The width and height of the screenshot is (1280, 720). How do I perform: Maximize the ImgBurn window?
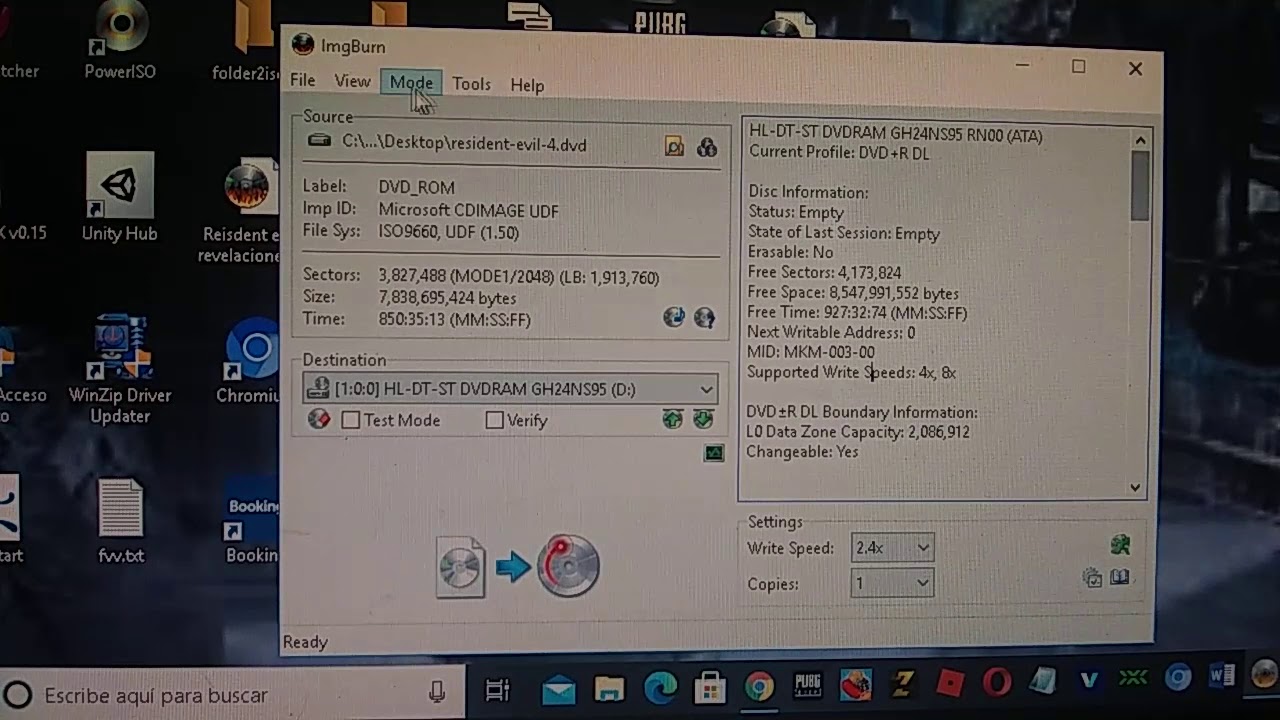click(1078, 67)
